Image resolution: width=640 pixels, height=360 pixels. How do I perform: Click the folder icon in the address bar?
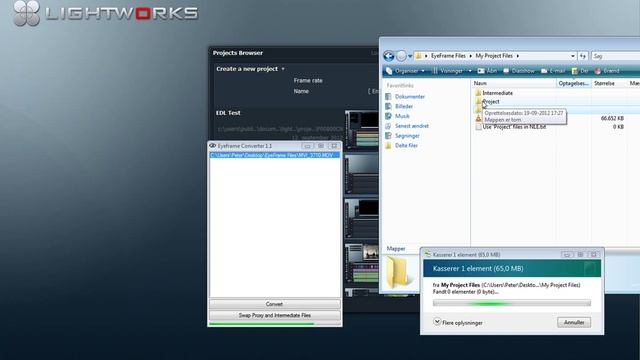coord(418,56)
